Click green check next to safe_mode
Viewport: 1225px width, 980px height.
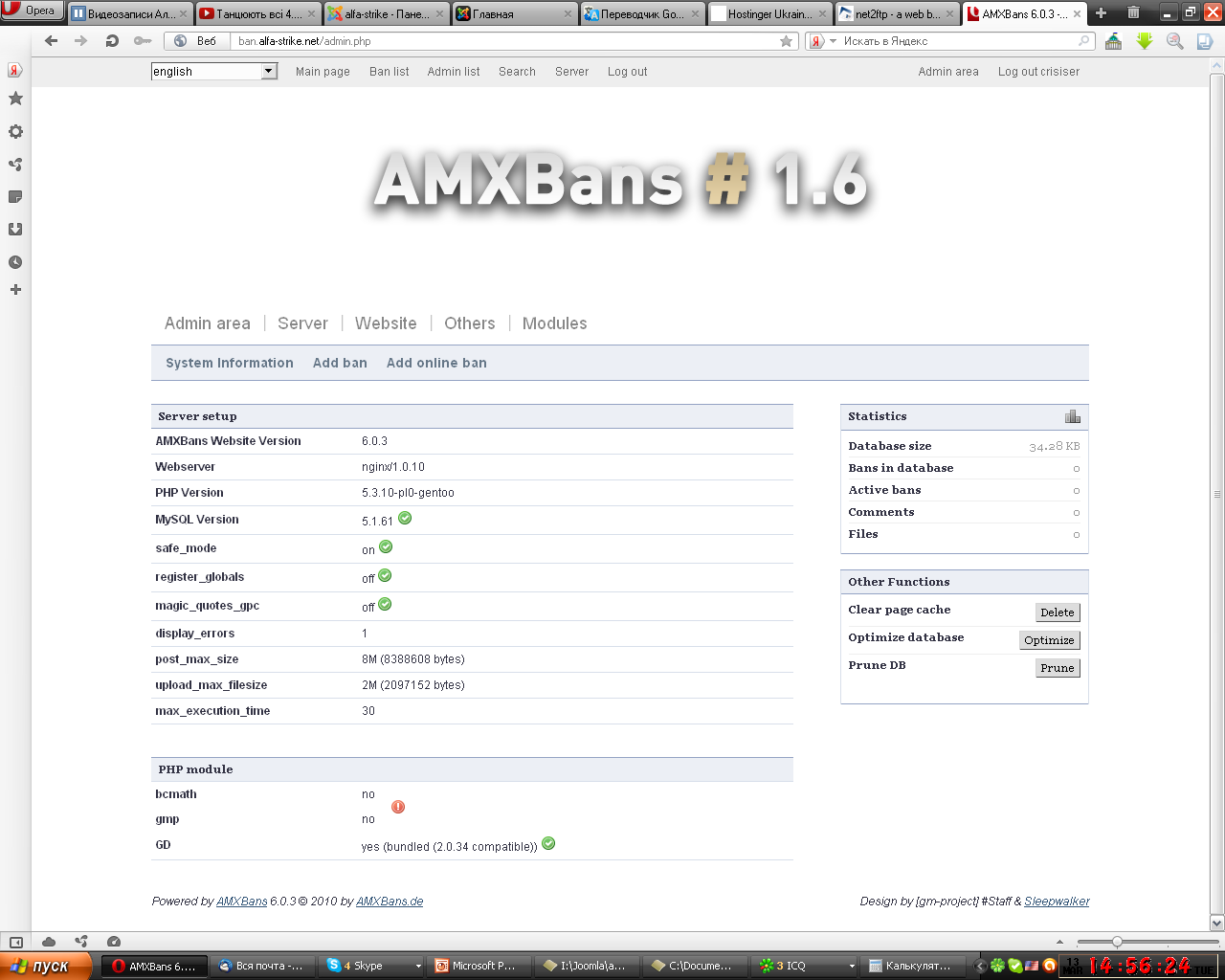click(x=386, y=546)
